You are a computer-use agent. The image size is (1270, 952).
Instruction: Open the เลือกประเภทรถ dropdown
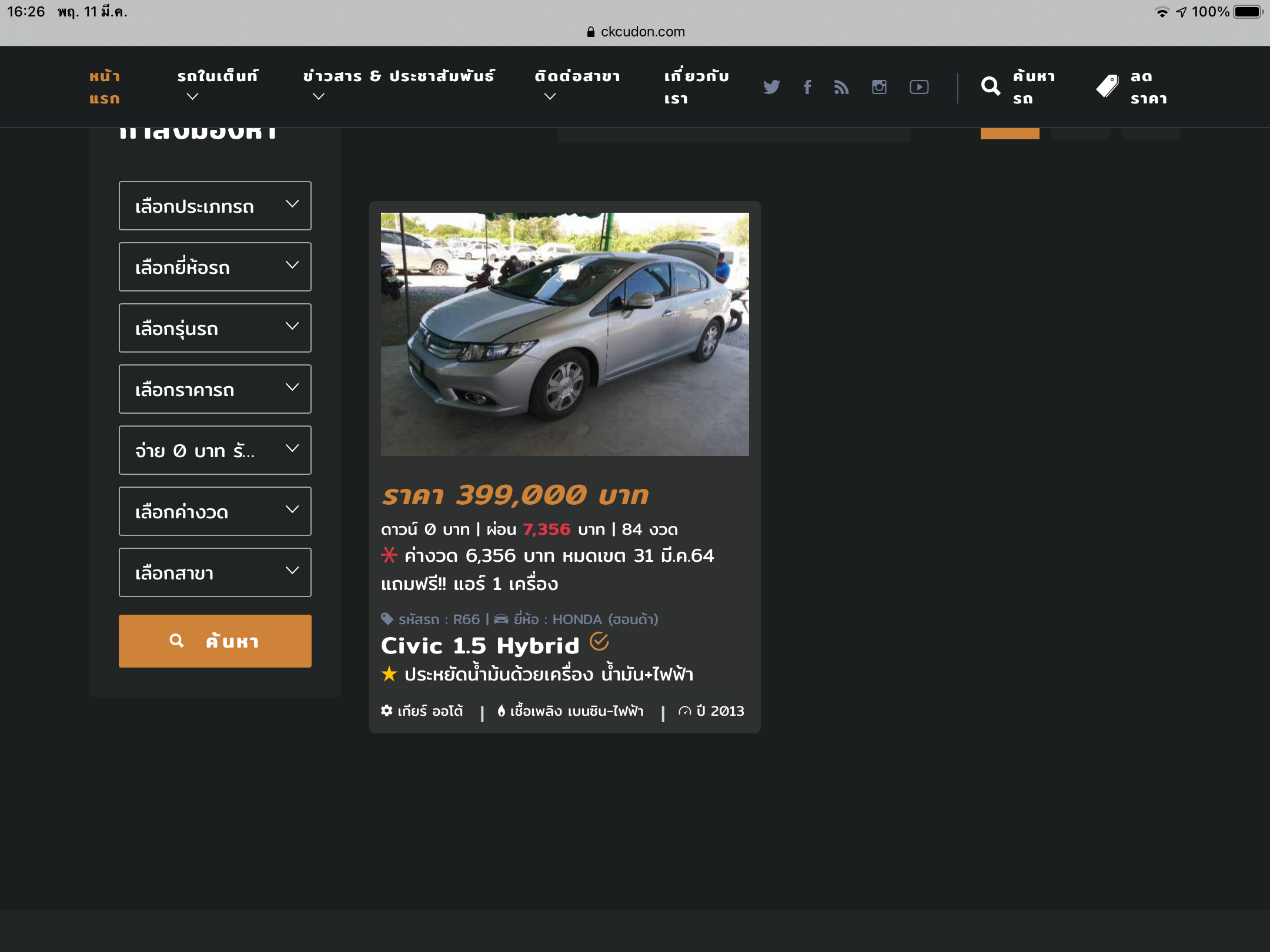215,206
